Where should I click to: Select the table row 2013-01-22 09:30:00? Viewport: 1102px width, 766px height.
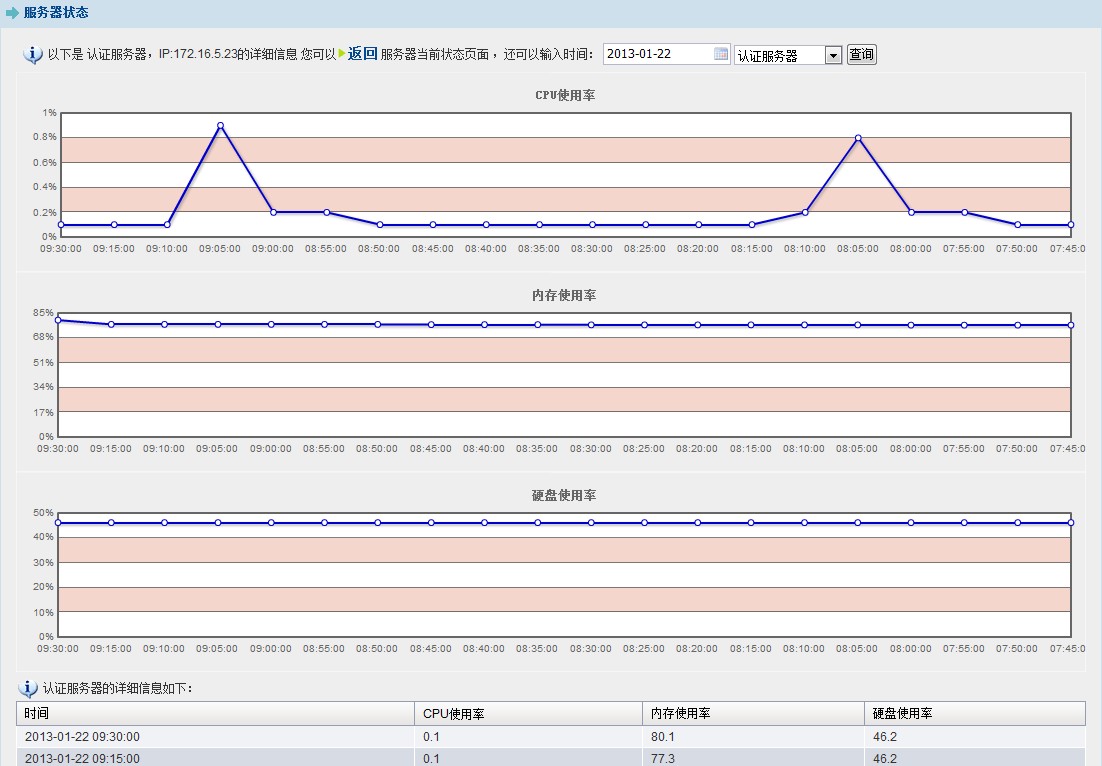[82, 736]
